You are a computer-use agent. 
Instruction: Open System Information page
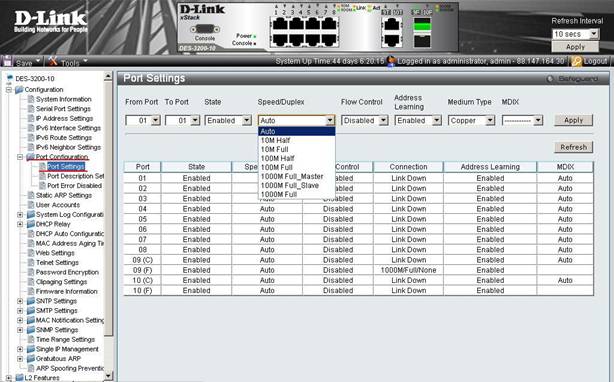[x=63, y=99]
